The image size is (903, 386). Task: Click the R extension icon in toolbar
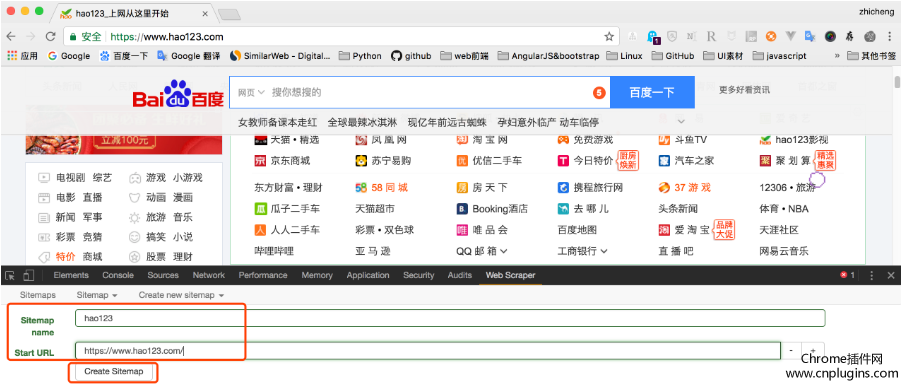coord(711,37)
